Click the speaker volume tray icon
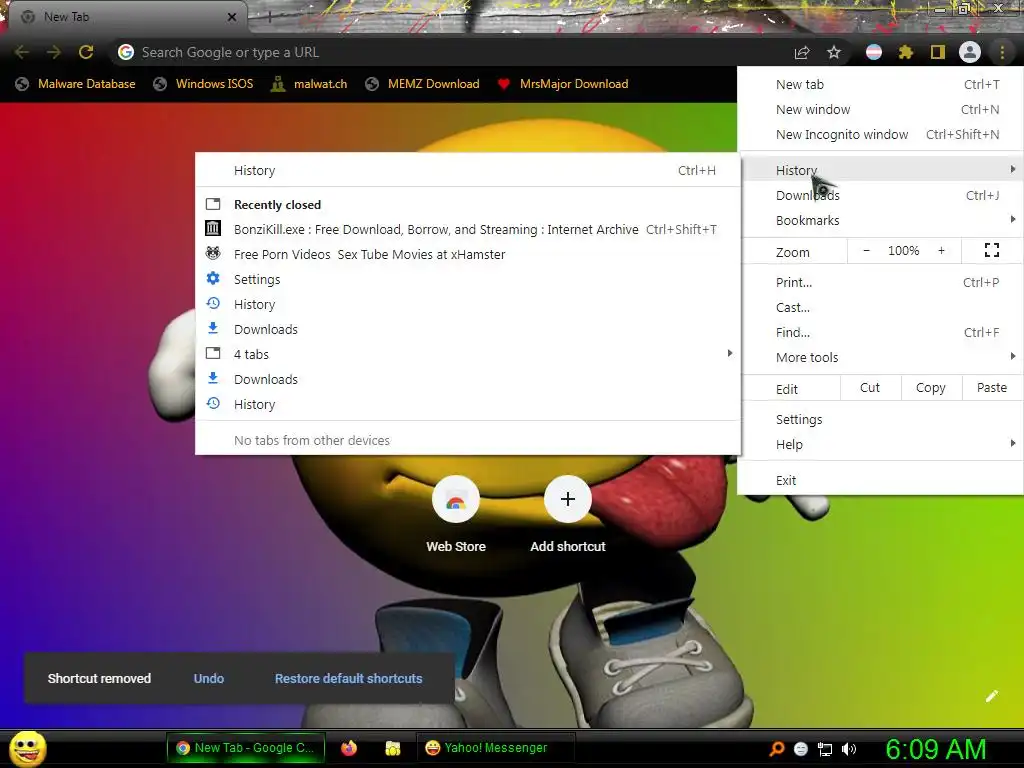1024x768 pixels. pyautogui.click(x=849, y=749)
